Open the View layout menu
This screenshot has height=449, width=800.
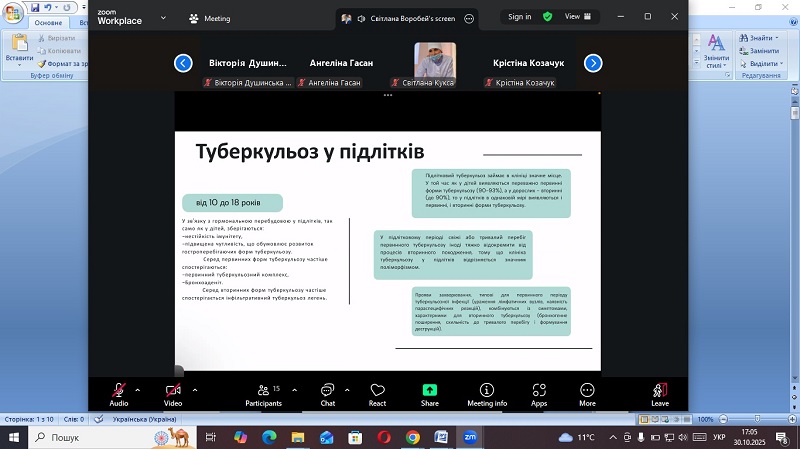(x=577, y=17)
